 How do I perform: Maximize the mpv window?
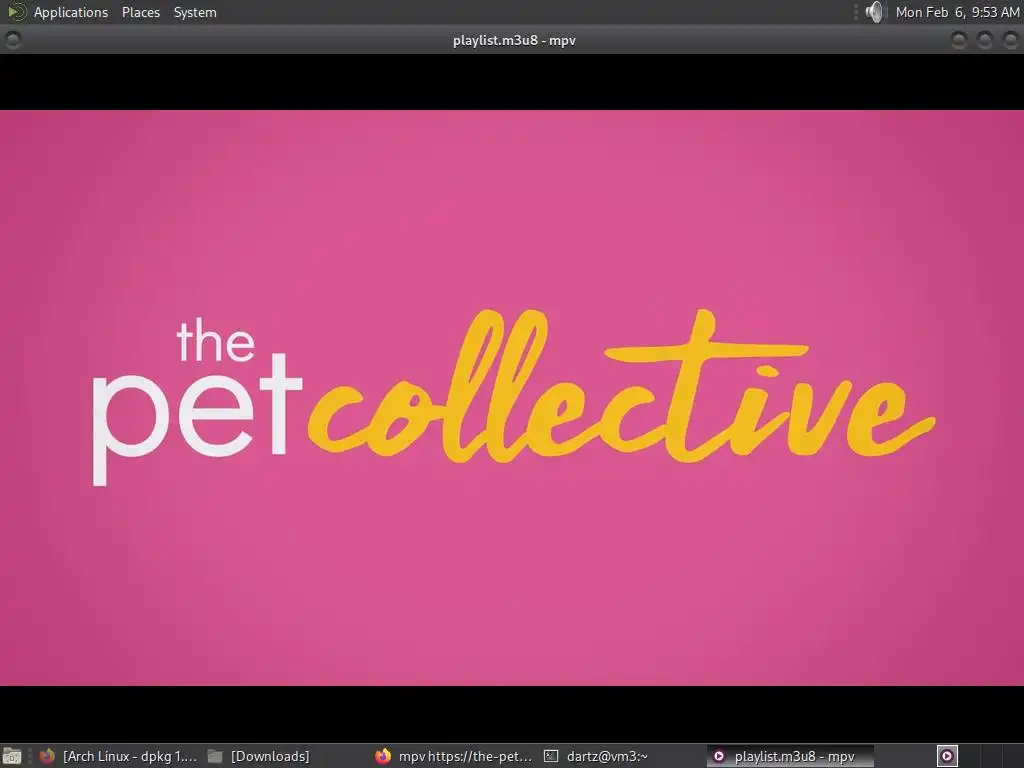click(985, 40)
